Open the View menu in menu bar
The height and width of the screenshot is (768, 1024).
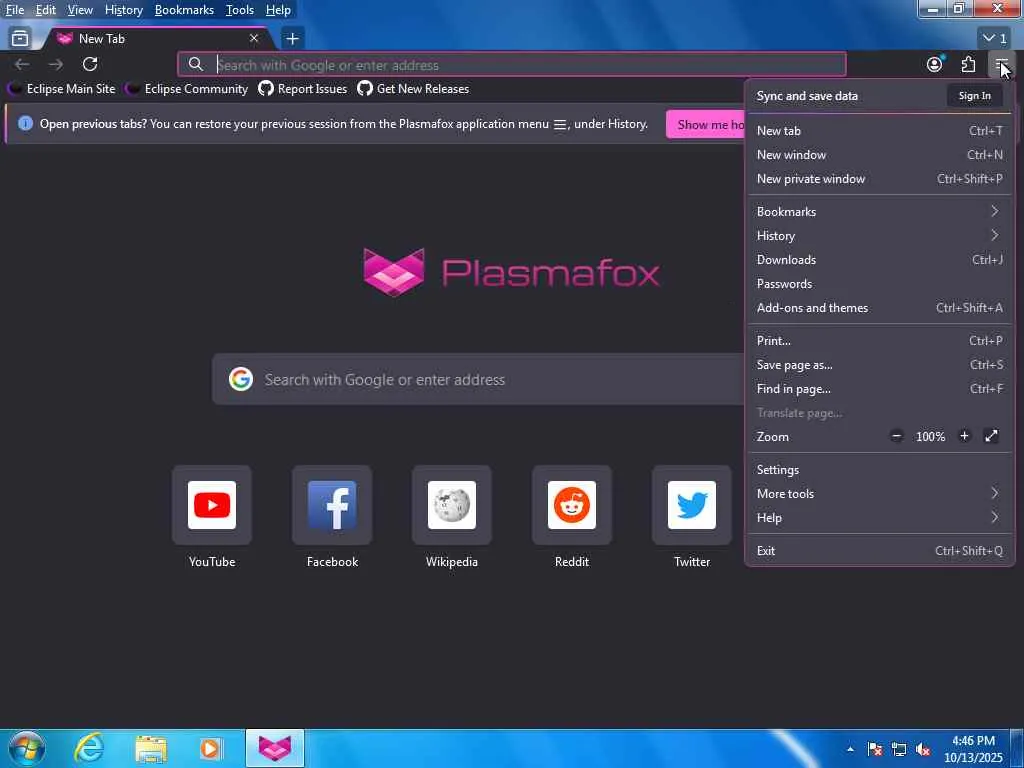tap(80, 10)
